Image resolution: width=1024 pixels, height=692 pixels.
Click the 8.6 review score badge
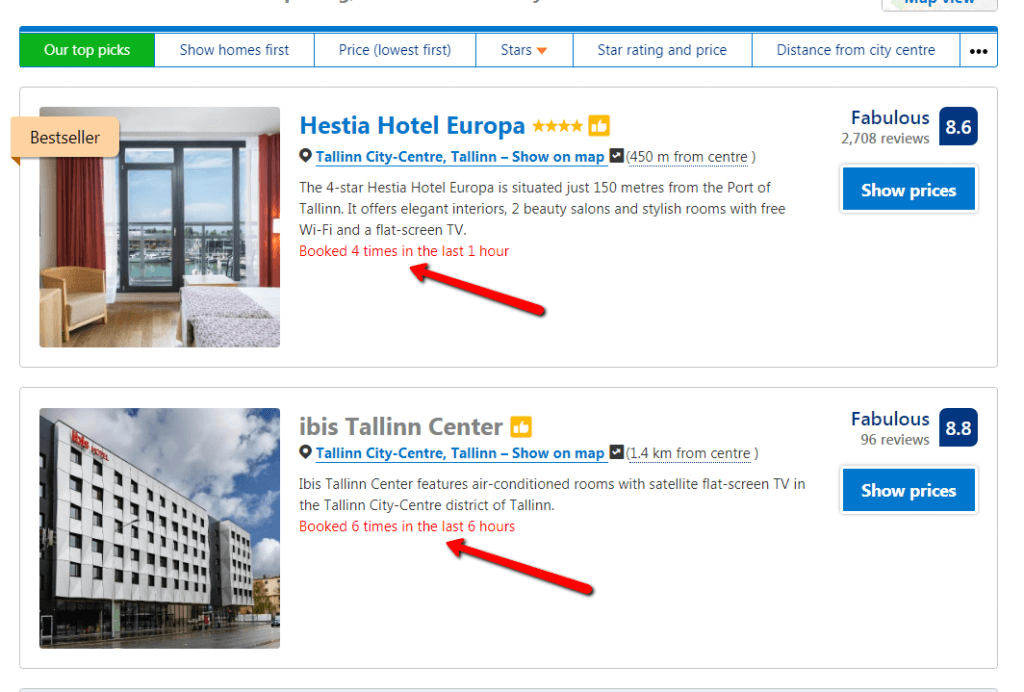pyautogui.click(x=958, y=127)
